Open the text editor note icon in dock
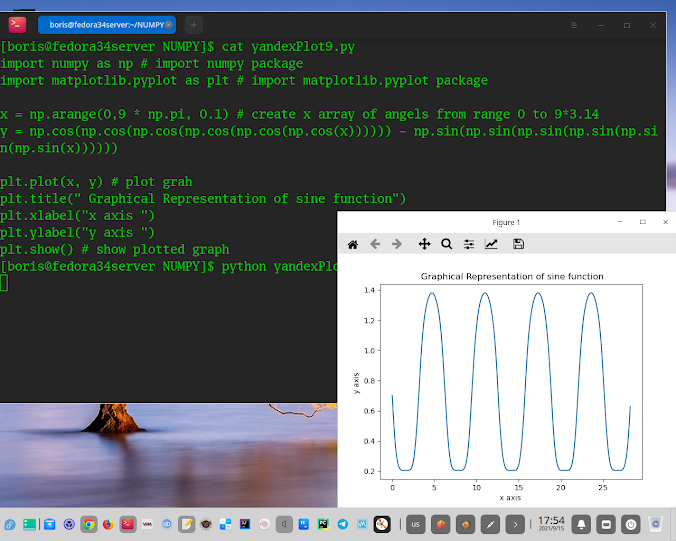Image resolution: width=676 pixels, height=541 pixels. click(x=187, y=524)
